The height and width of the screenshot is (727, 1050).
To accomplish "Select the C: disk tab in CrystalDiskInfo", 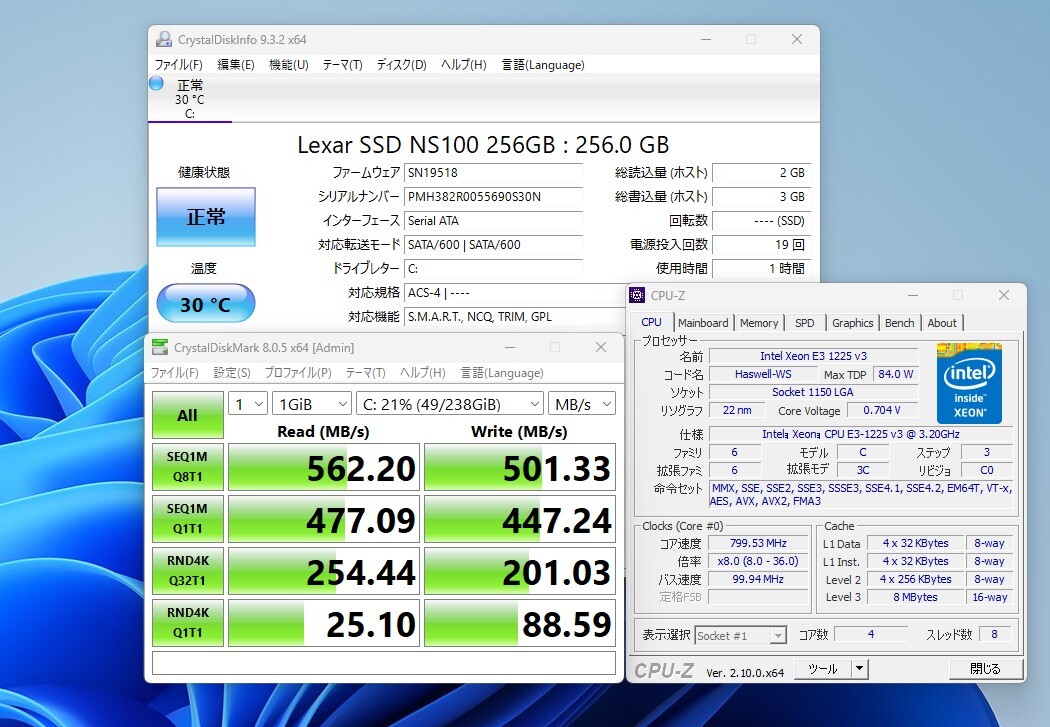I will (190, 99).
